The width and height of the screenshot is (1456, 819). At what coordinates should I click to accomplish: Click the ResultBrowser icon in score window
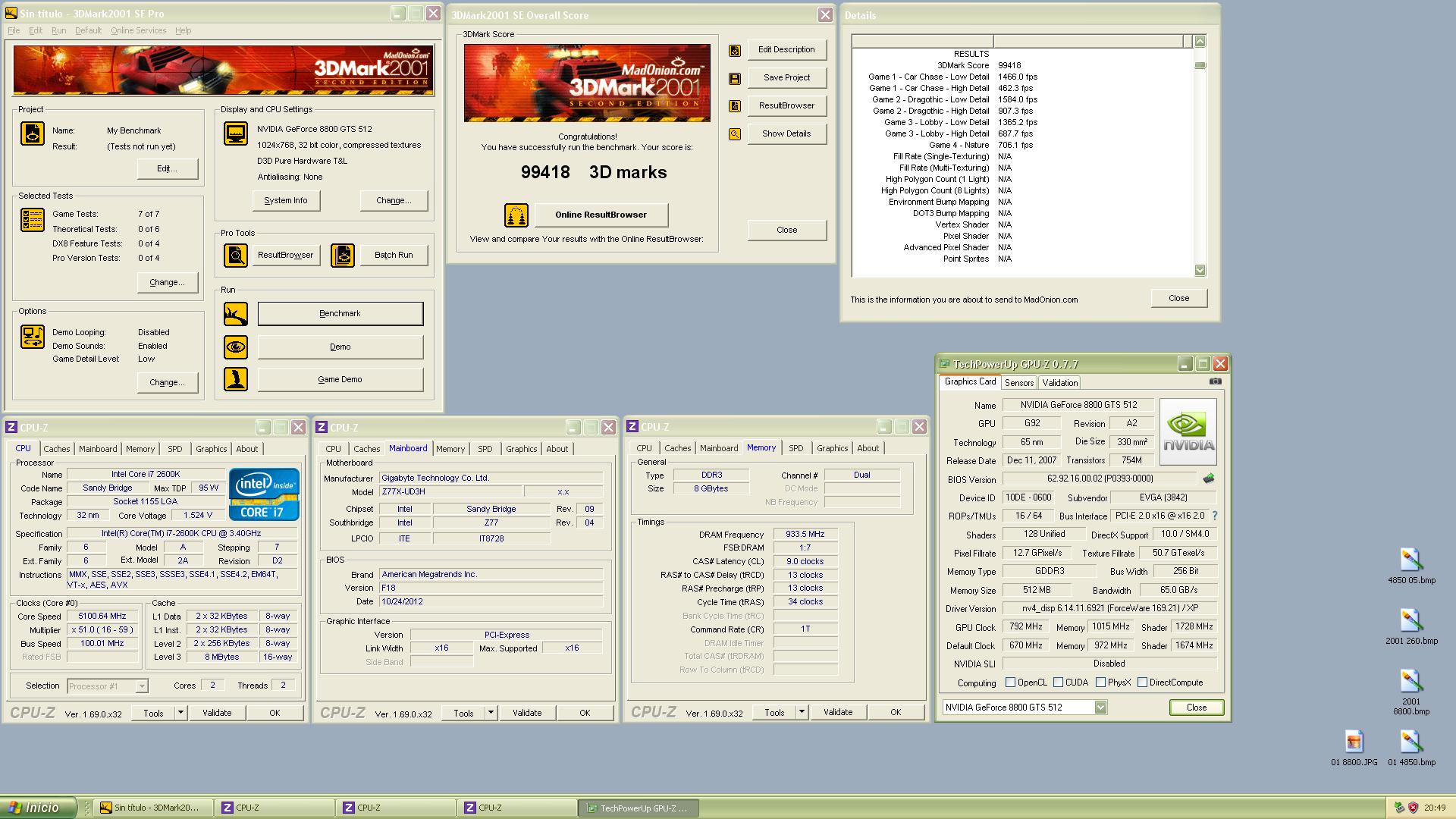click(x=735, y=106)
